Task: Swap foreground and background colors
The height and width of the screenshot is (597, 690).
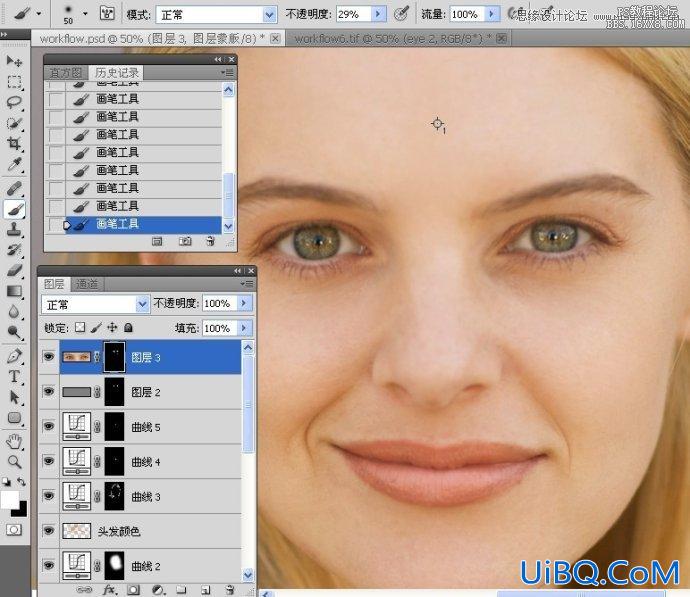Action: pyautogui.click(x=21, y=481)
